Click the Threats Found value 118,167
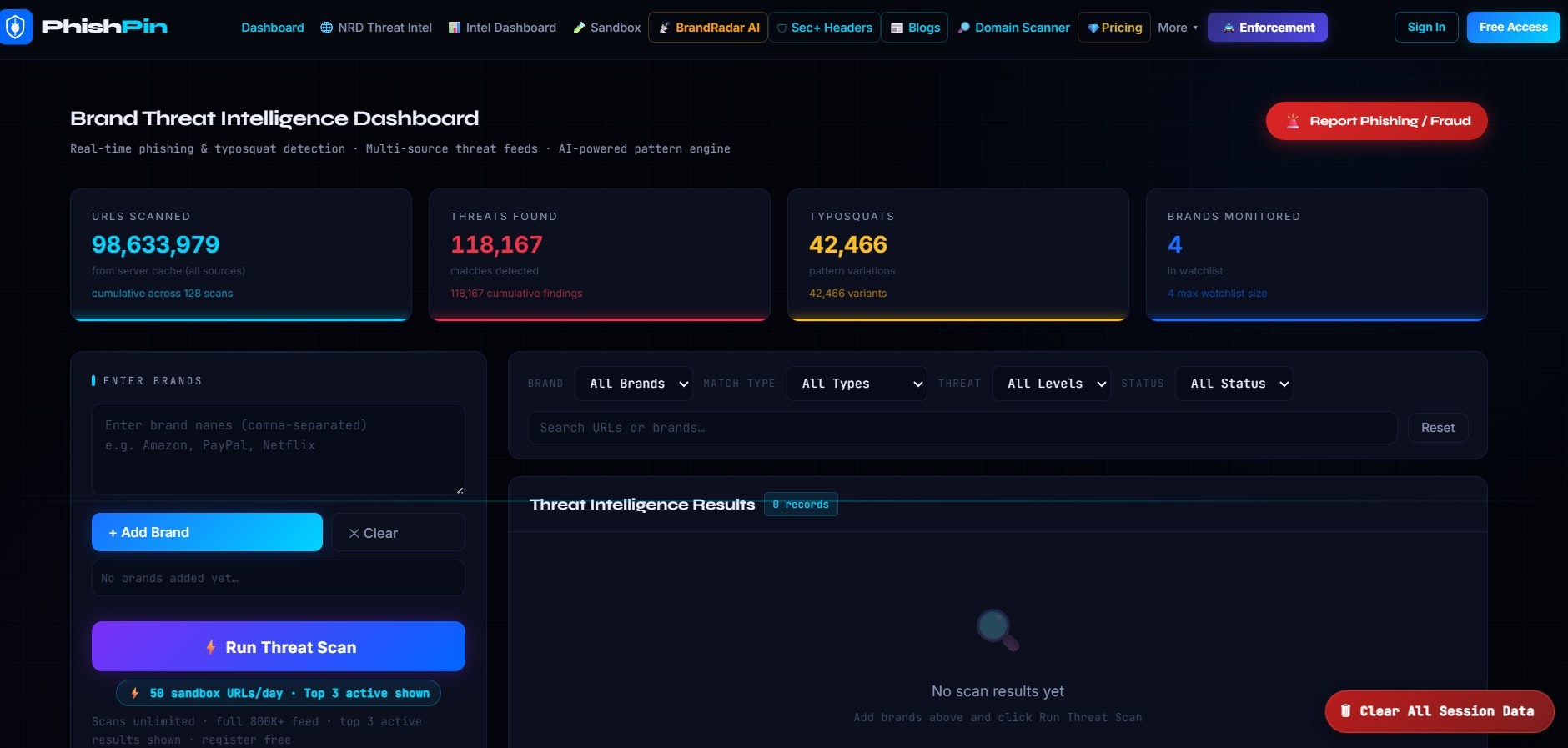1568x748 pixels. 496,244
